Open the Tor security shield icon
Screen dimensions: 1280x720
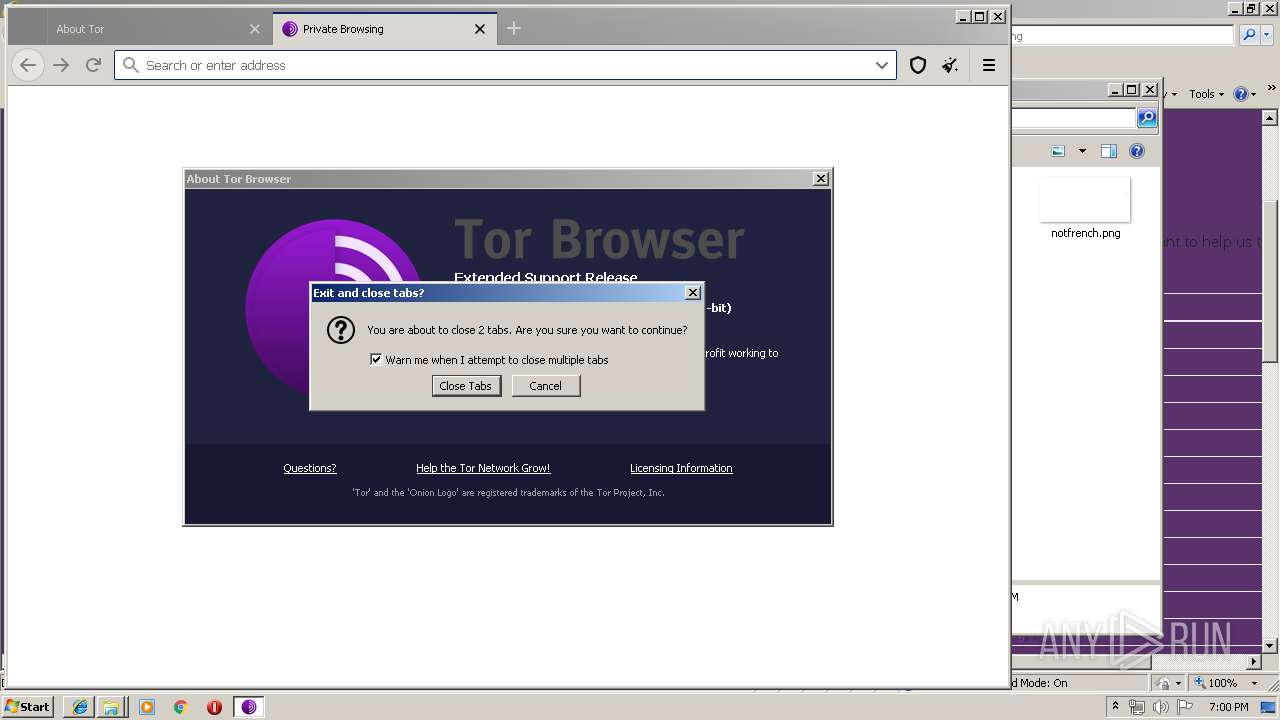click(918, 65)
